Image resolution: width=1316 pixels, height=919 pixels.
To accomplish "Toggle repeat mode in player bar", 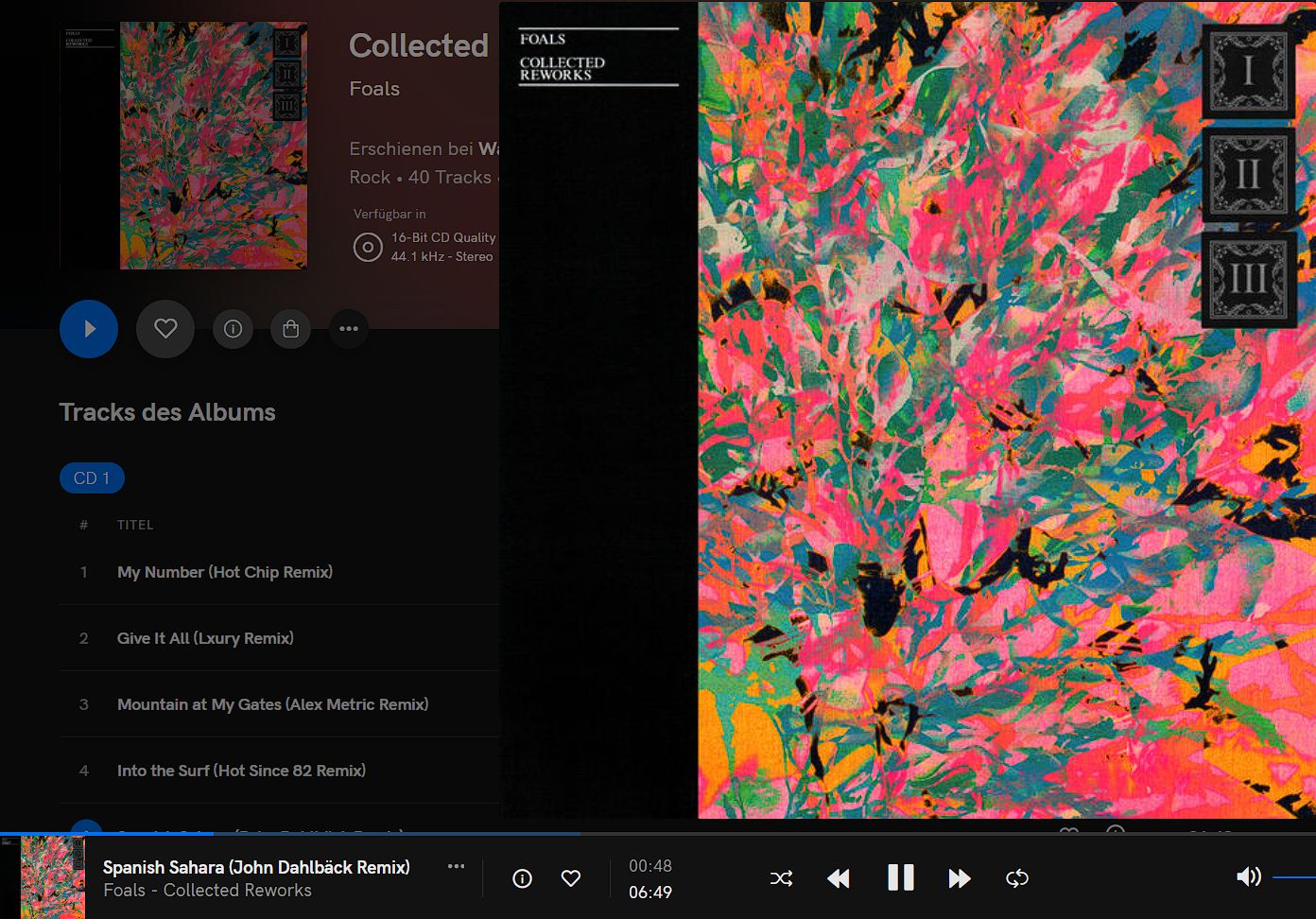I will (x=1017, y=878).
